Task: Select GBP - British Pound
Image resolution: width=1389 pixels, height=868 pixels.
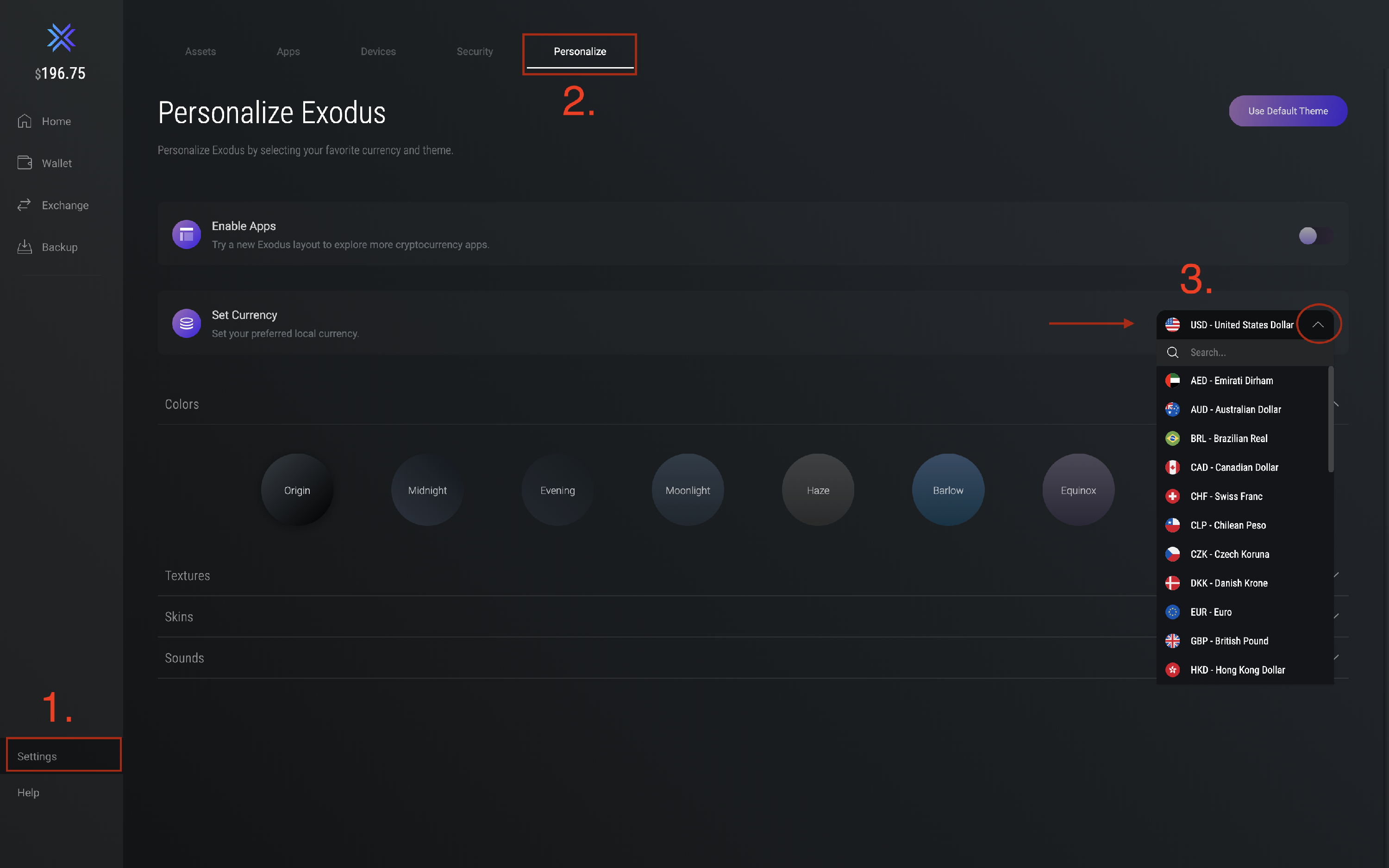Action: click(1243, 641)
